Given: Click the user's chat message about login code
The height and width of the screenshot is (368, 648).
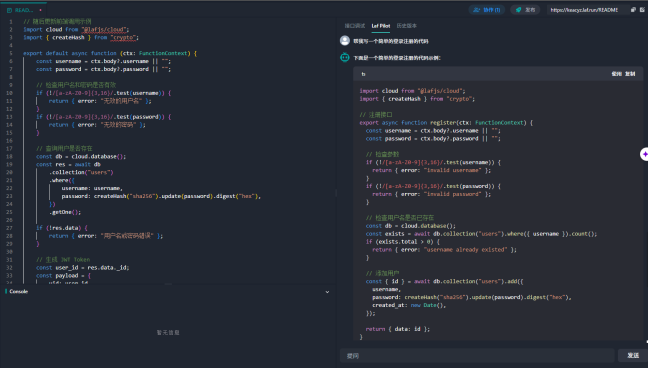Looking at the screenshot, I should [x=391, y=41].
